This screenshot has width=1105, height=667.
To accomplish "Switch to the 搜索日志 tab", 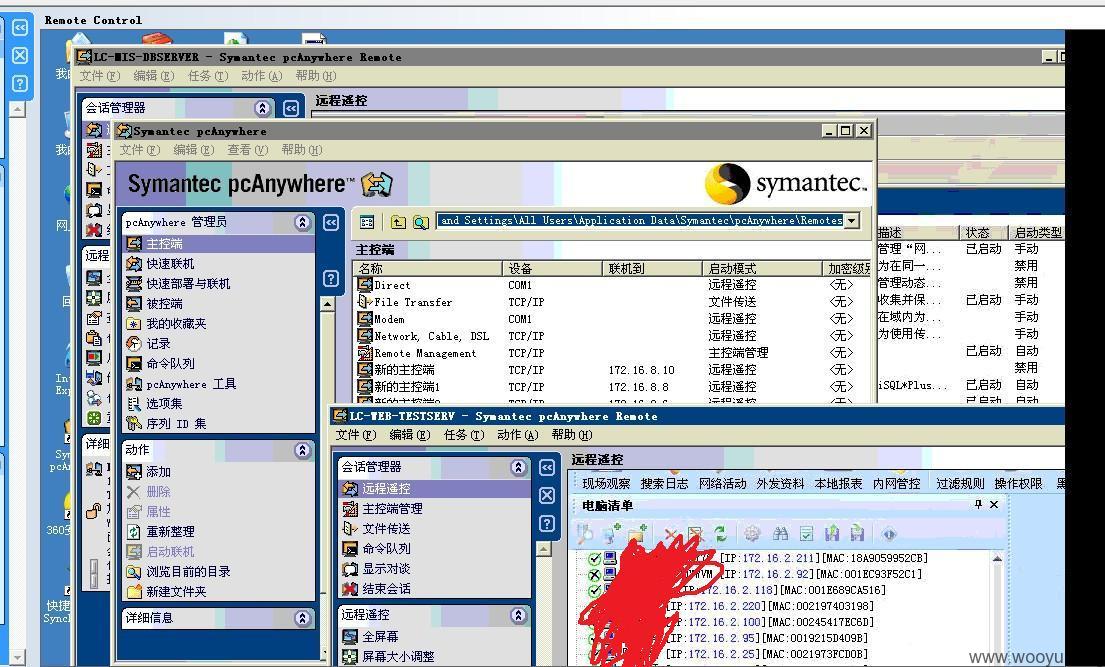I will (x=664, y=483).
